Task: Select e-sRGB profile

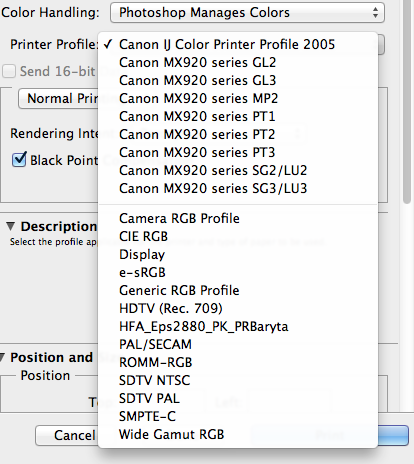Action: pos(238,272)
